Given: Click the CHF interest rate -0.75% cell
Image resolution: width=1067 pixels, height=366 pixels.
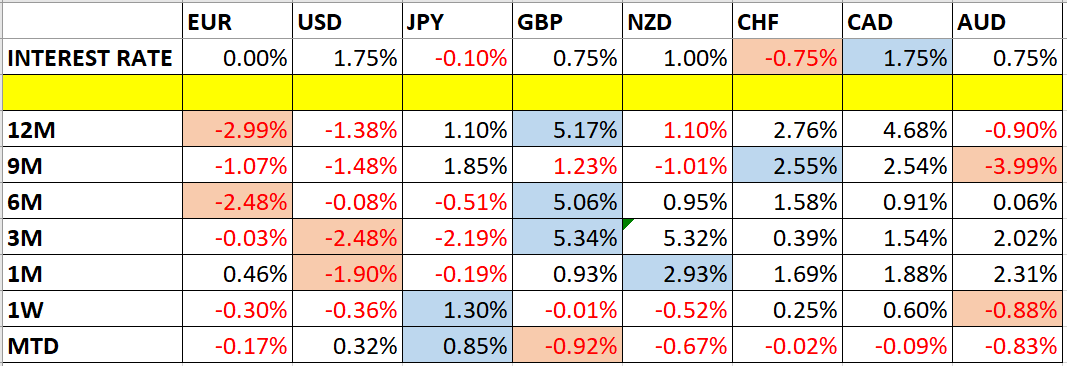Looking at the screenshot, I should point(788,59).
